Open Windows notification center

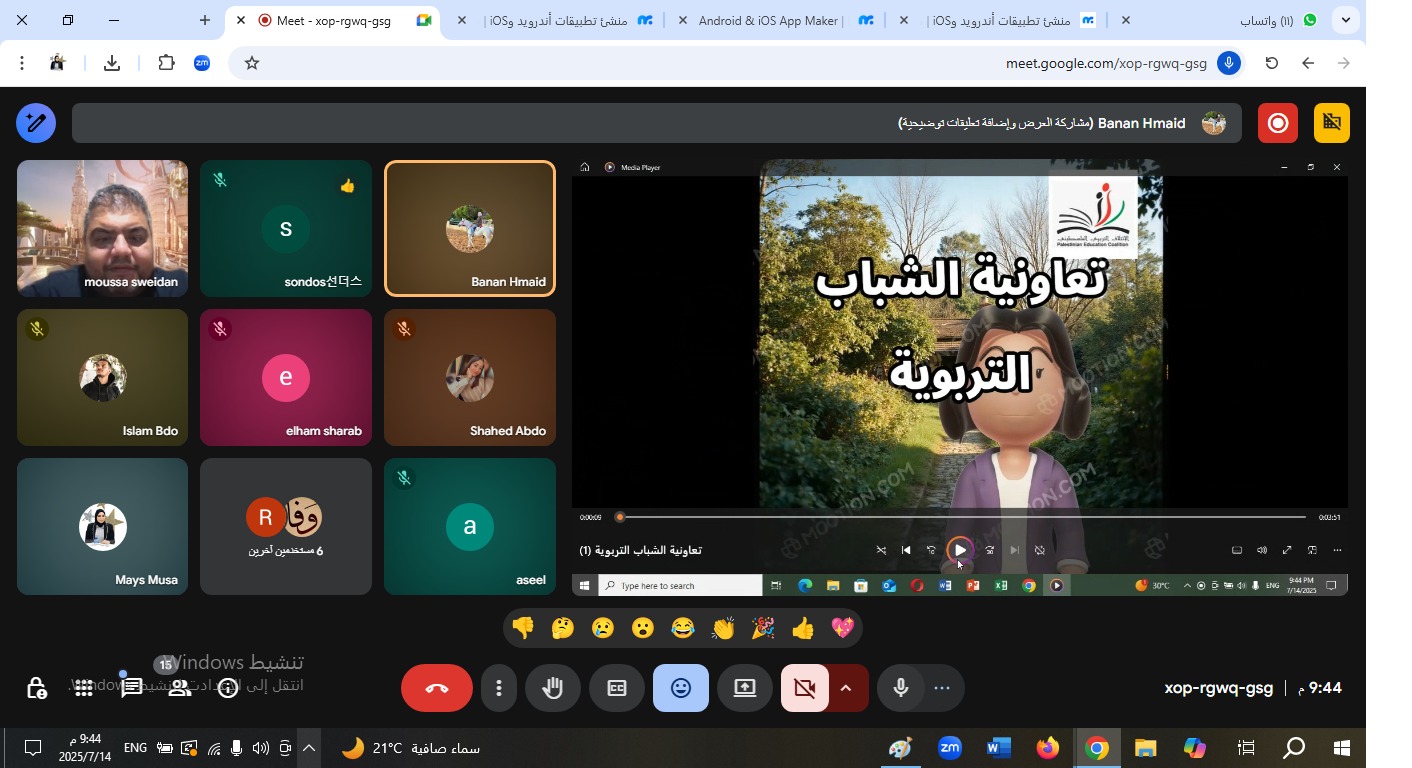33,748
